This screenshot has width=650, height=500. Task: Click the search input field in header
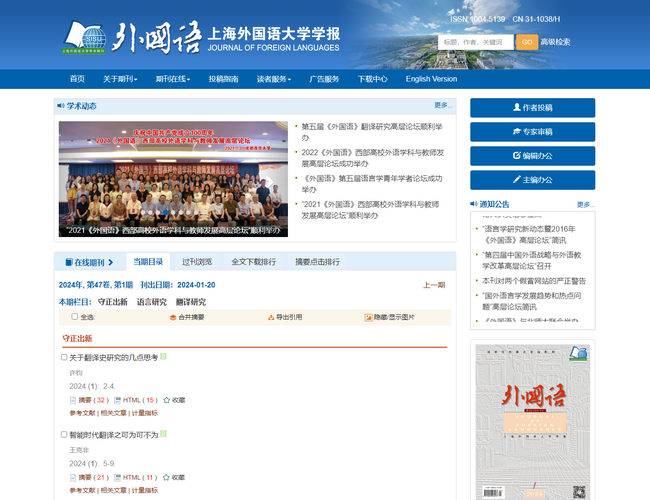476,42
